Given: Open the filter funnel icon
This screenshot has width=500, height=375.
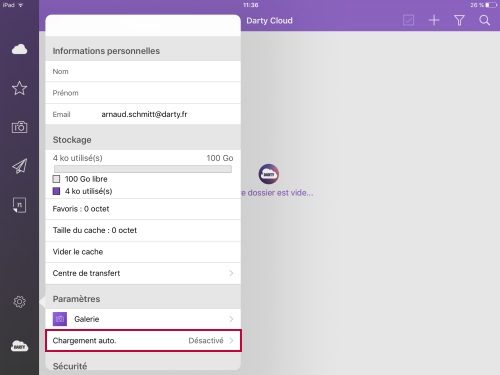Looking at the screenshot, I should coord(459,20).
